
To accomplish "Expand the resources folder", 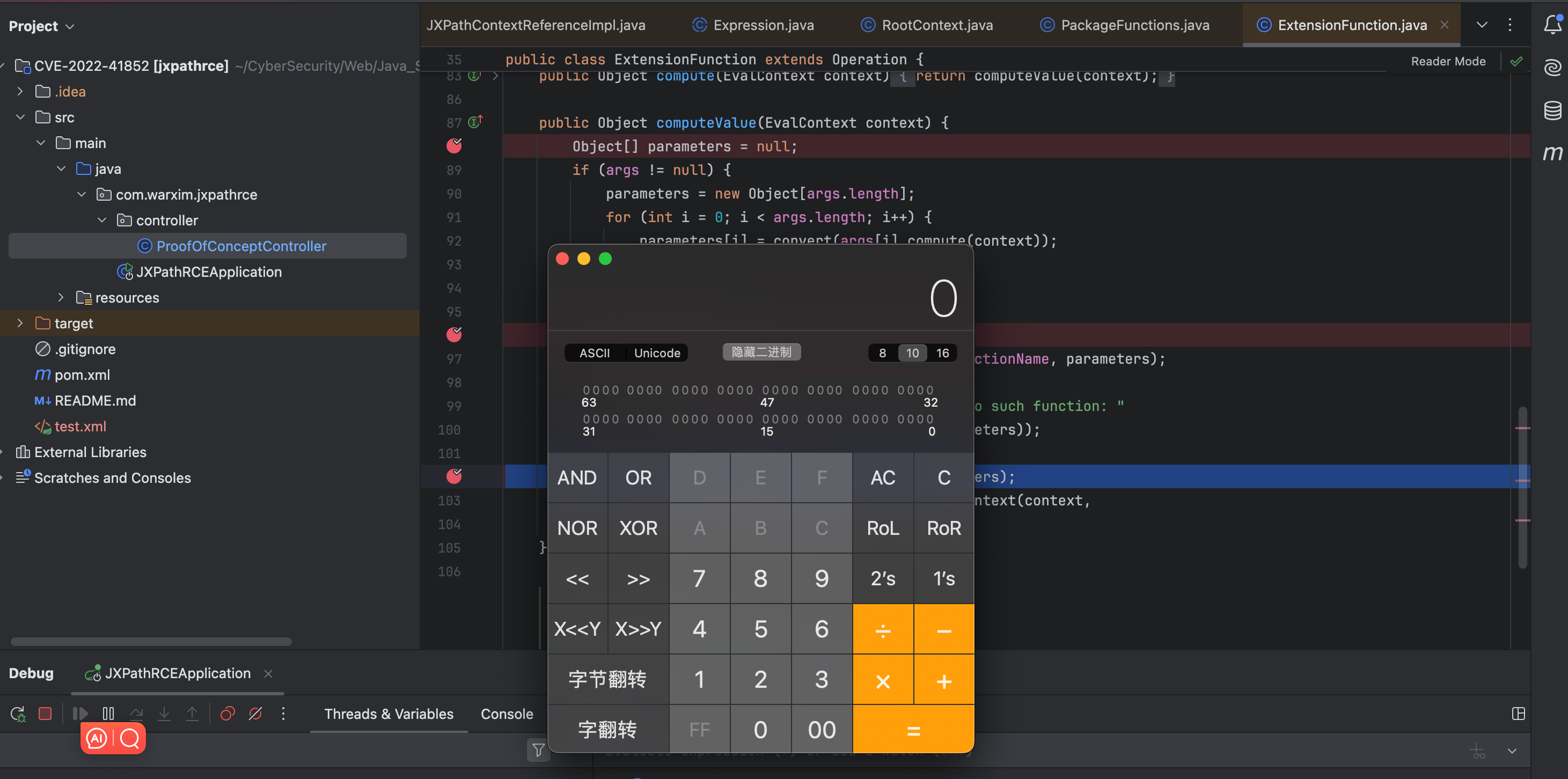I will pyautogui.click(x=61, y=297).
